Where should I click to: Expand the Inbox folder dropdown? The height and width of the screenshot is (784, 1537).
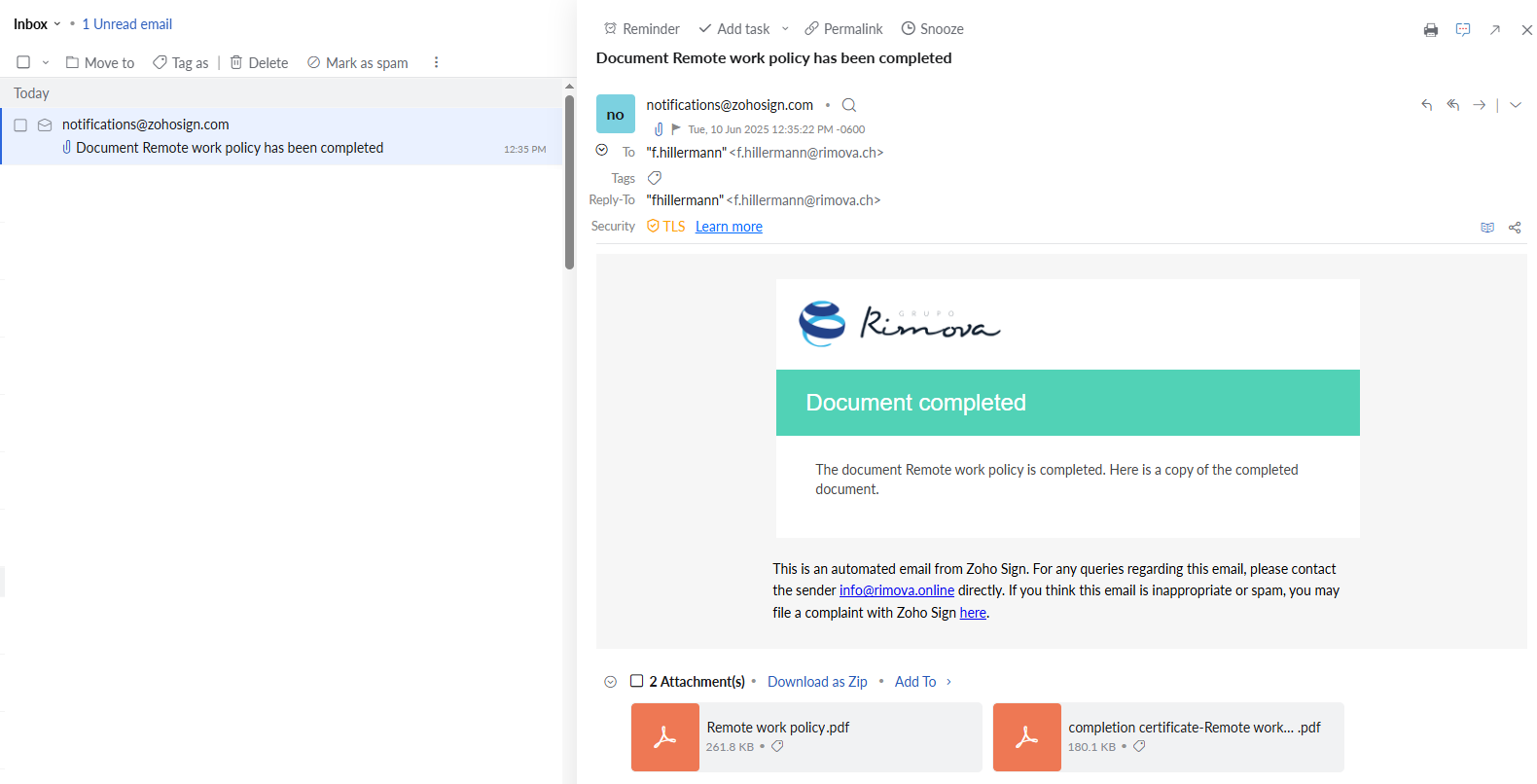[56, 24]
